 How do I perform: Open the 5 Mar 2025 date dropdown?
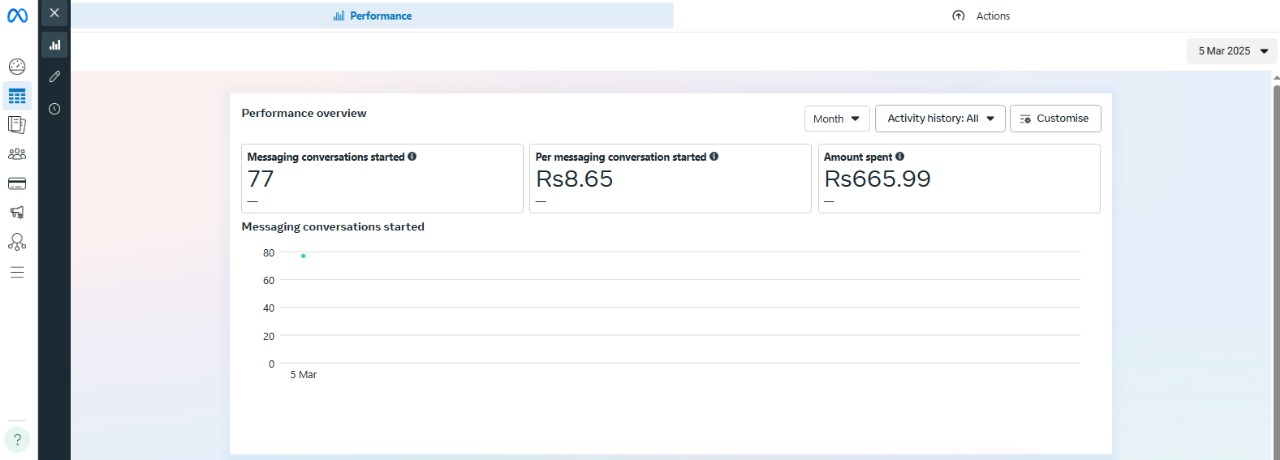pyautogui.click(x=1231, y=51)
